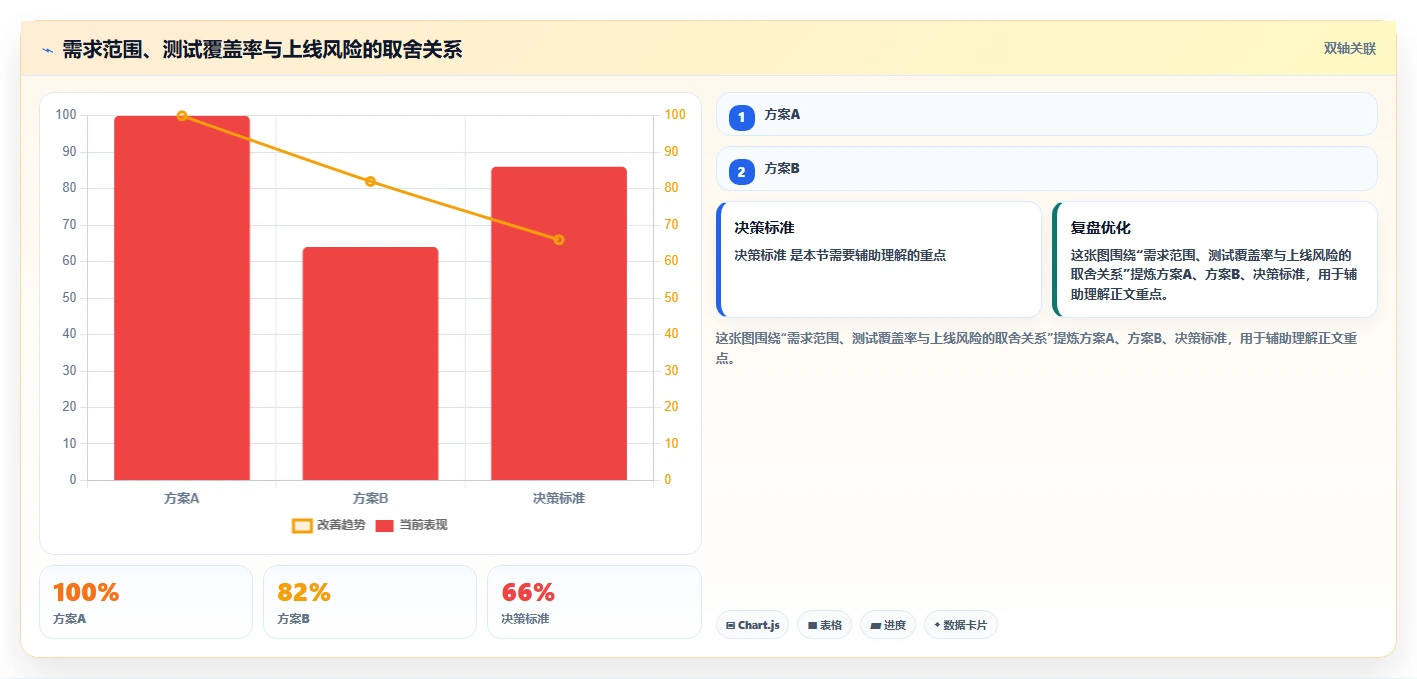Viewport: 1417px width, 679px height.
Task: Click the x-axis label 决策标准
Action: [559, 498]
